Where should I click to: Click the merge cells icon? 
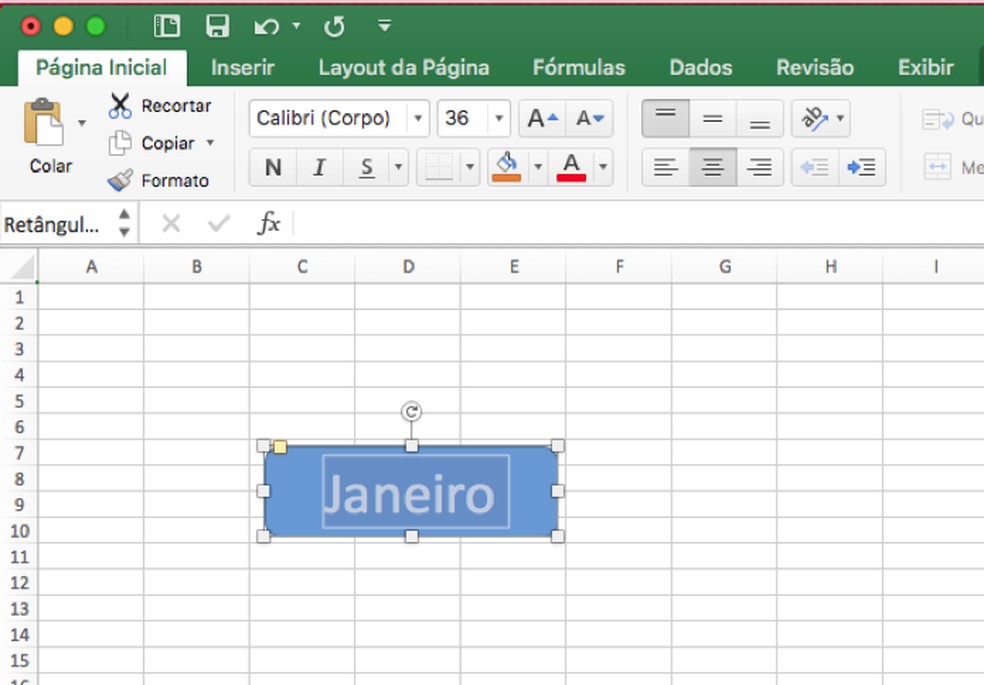(938, 167)
